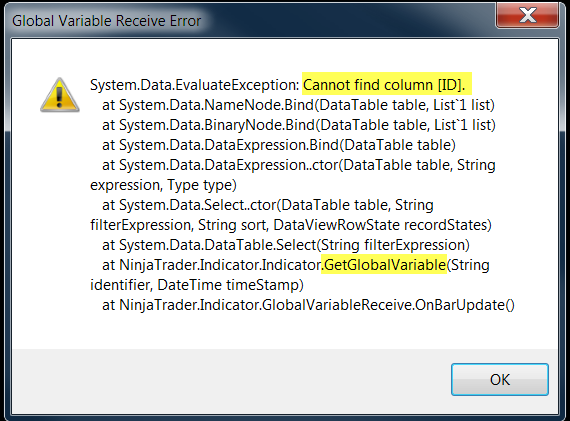The image size is (570, 421).
Task: Click the DataViewRowState recordStates) text
Action: [382, 225]
